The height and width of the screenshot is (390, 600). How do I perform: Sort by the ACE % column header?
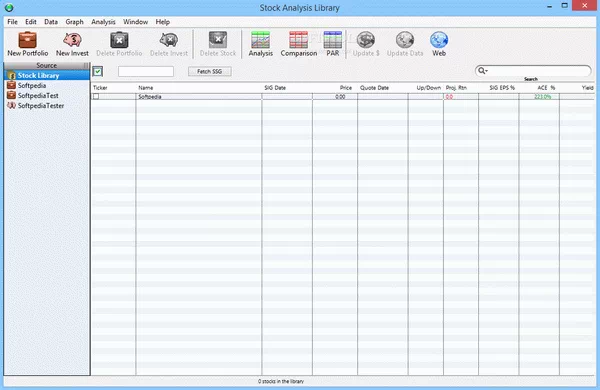click(546, 88)
